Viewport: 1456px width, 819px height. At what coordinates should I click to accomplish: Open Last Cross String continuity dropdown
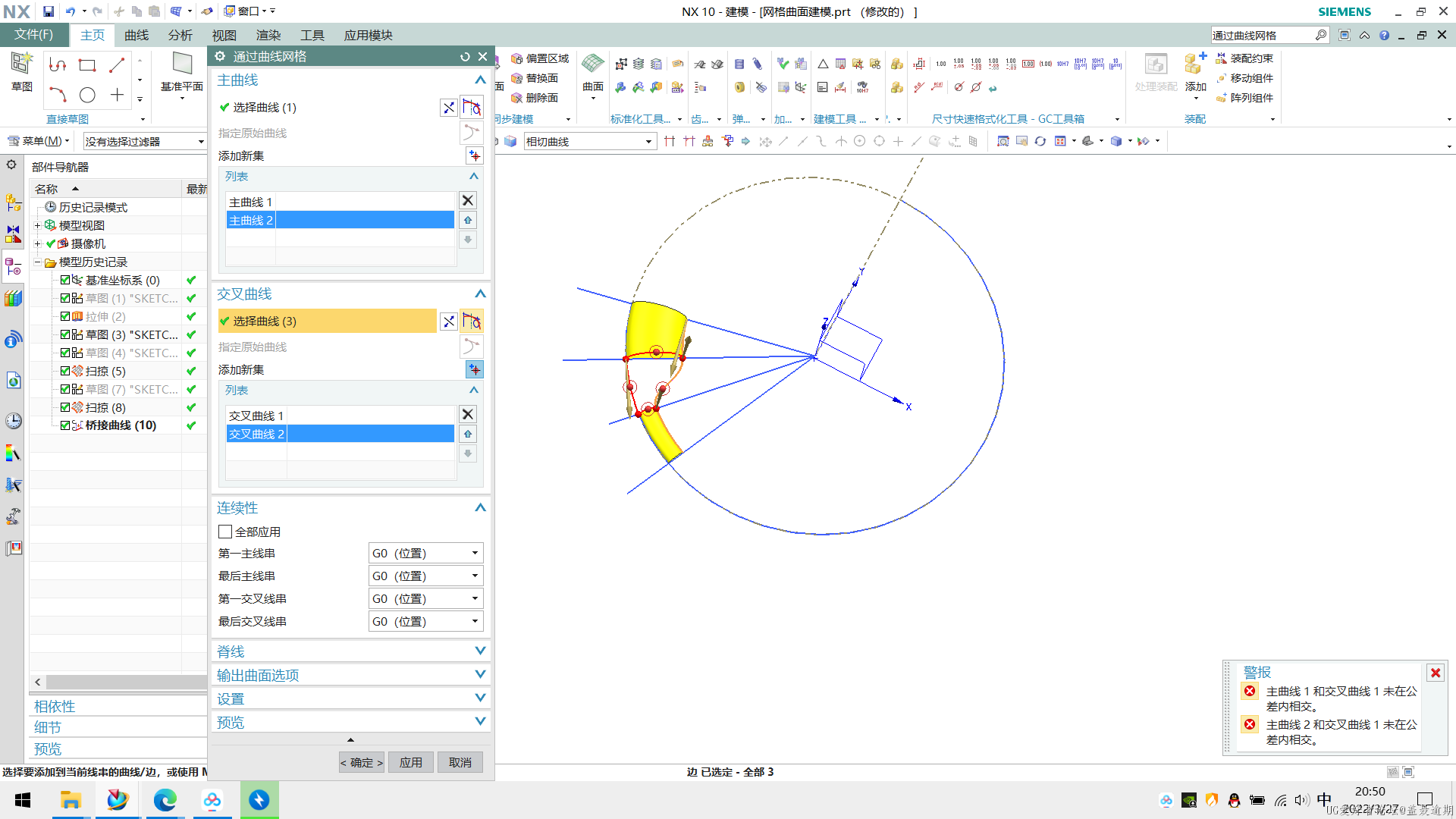click(425, 622)
